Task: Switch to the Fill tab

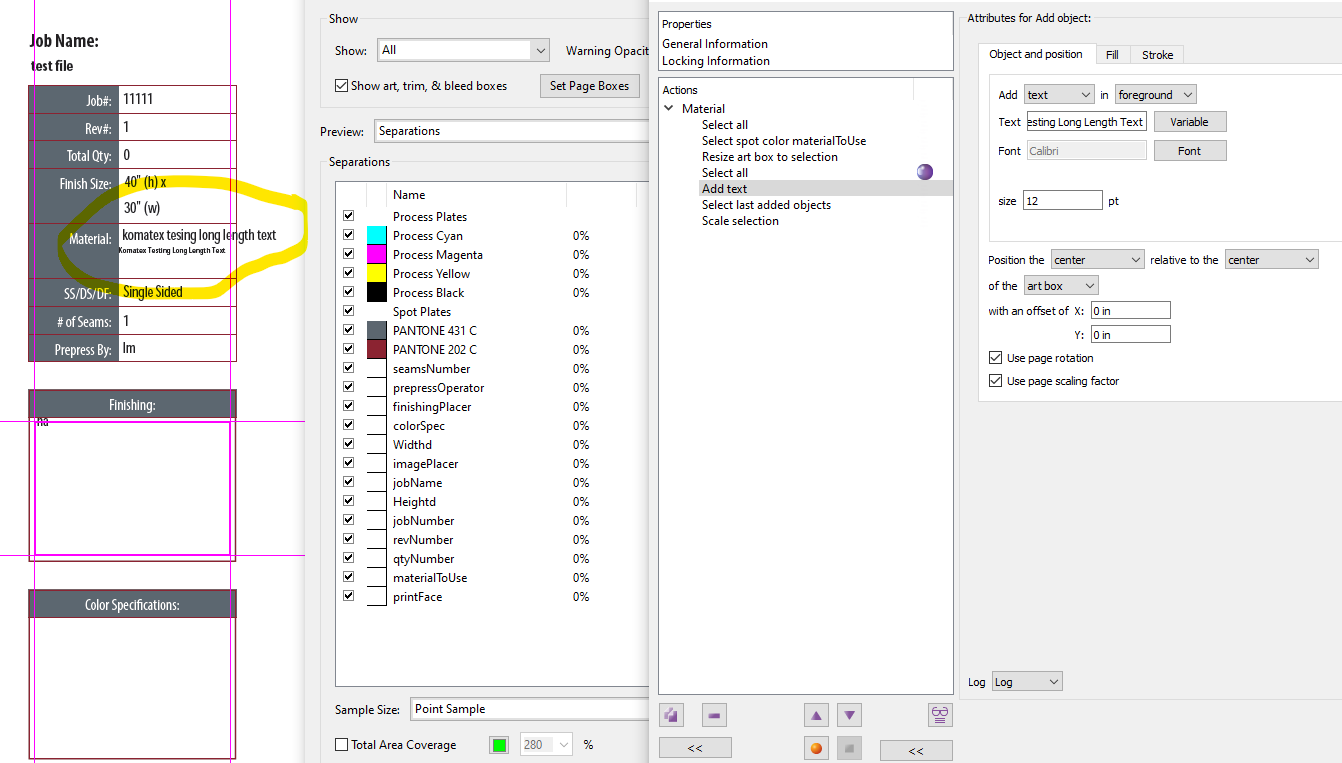Action: tap(1112, 54)
